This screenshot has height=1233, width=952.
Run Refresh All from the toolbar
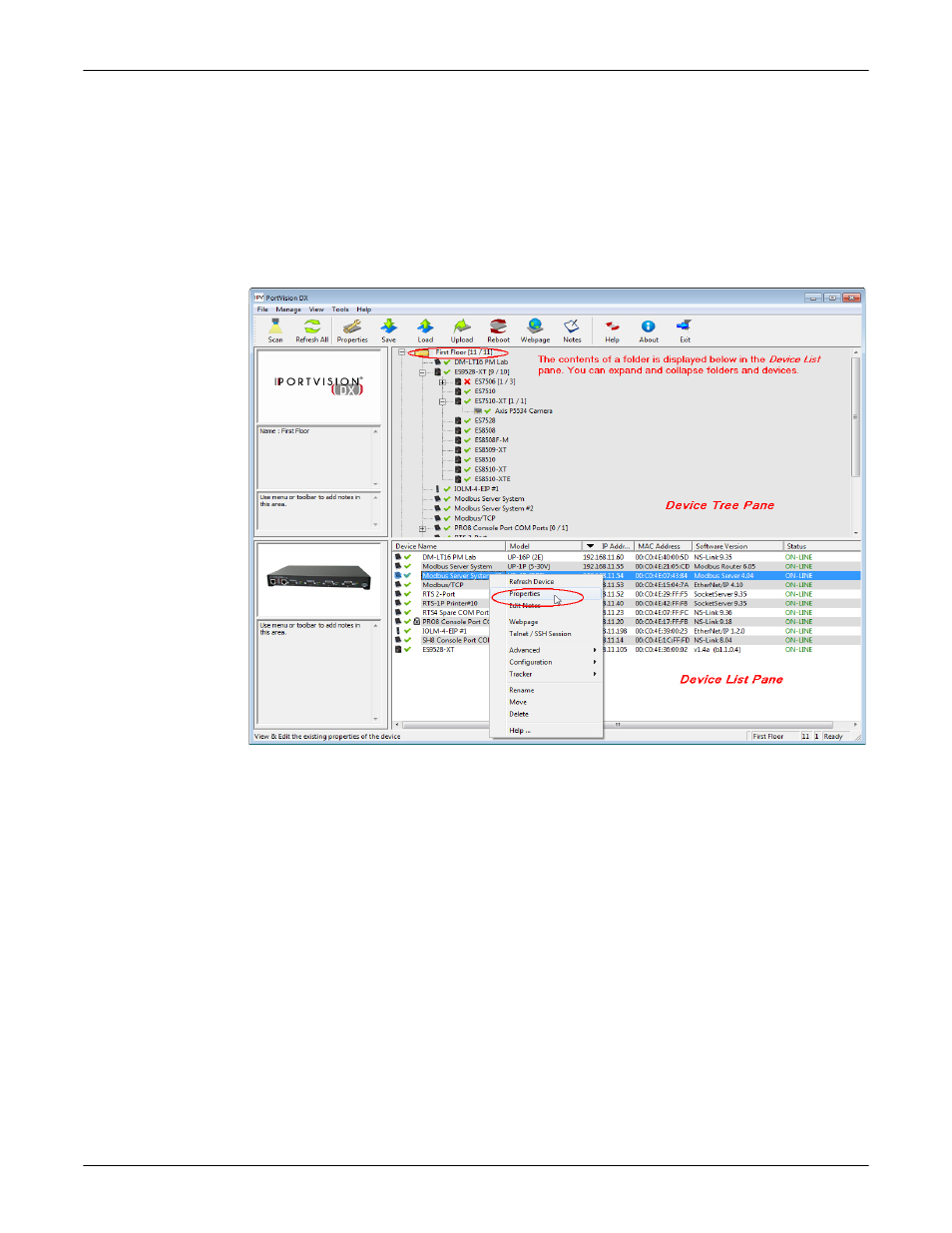tap(311, 330)
